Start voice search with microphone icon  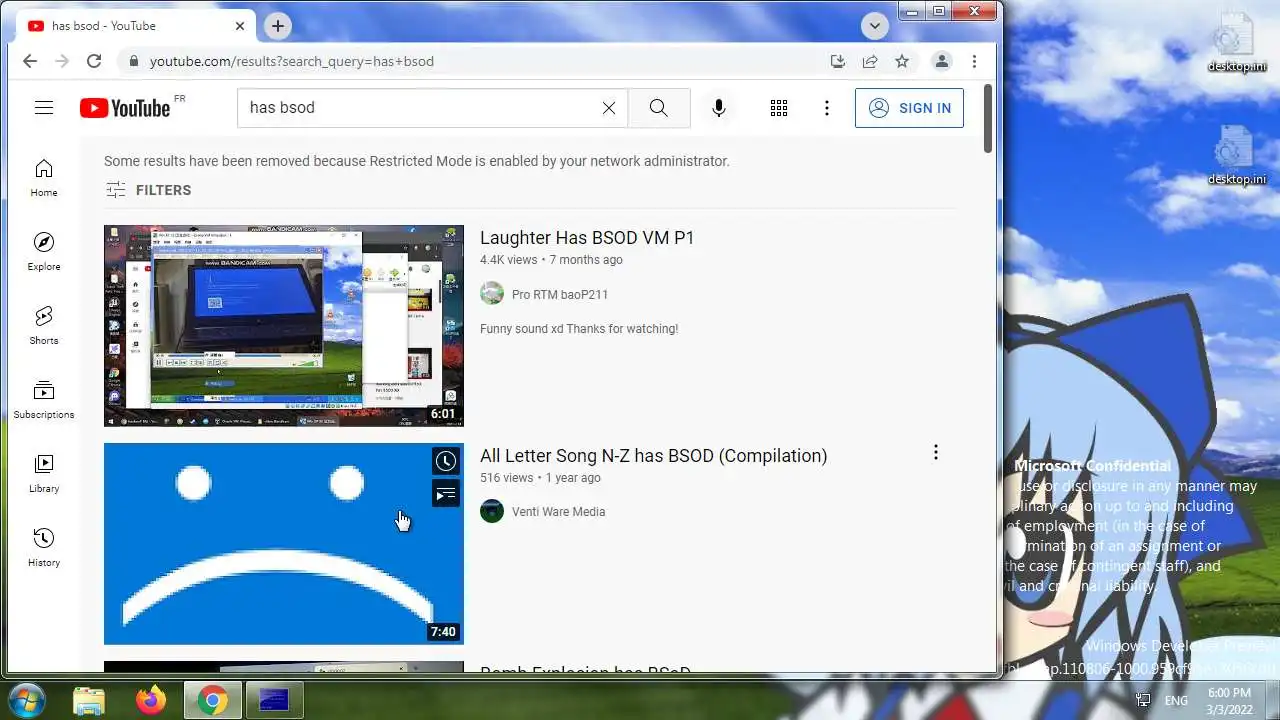point(718,108)
